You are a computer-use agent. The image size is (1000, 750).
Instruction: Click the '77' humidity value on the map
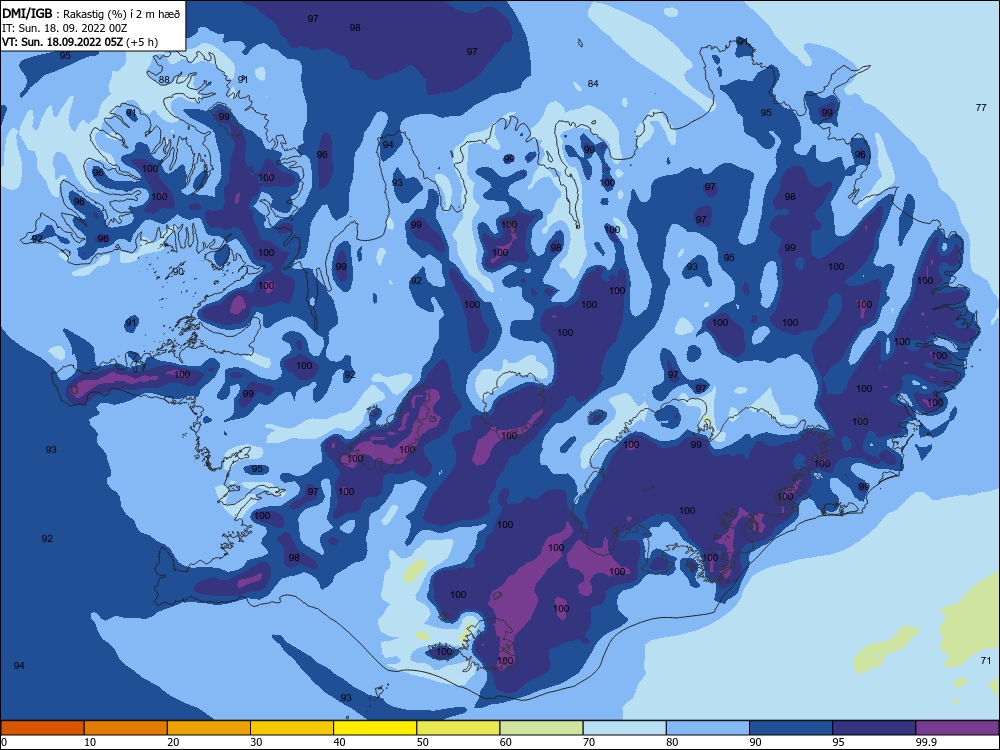coord(981,108)
